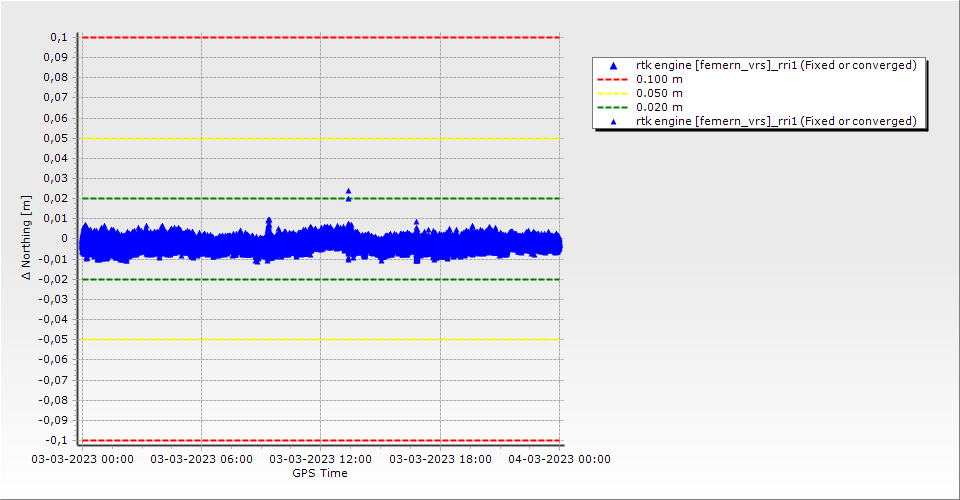Click the bottom "-0,1" y-axis tick label

[56, 440]
